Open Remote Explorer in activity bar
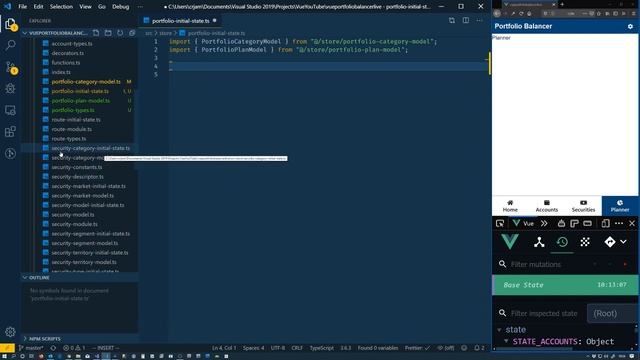This screenshot has width=640, height=360. click(x=10, y=110)
